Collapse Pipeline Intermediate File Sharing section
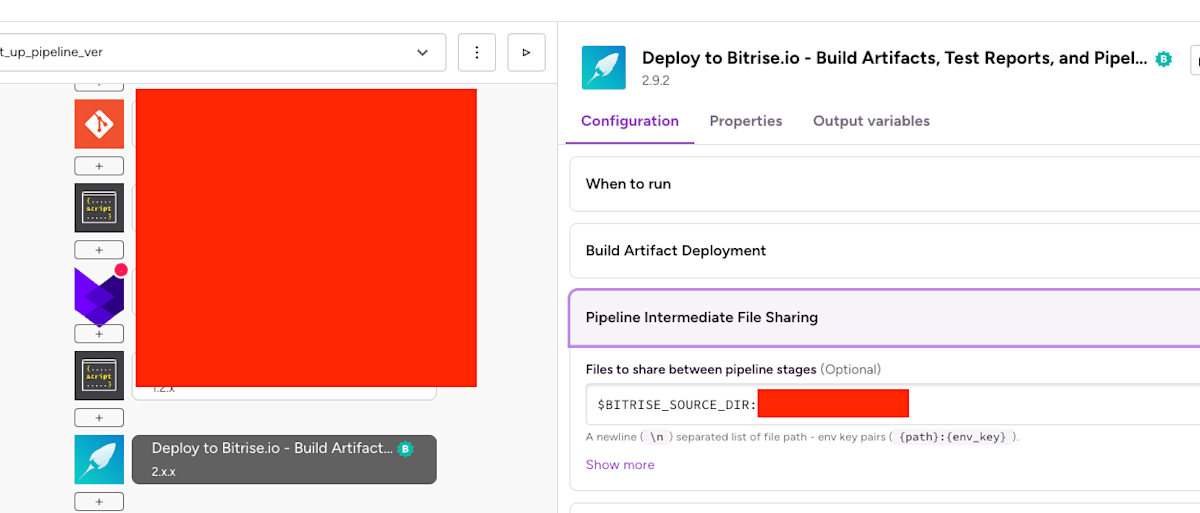Image resolution: width=1200 pixels, height=513 pixels. click(x=885, y=317)
